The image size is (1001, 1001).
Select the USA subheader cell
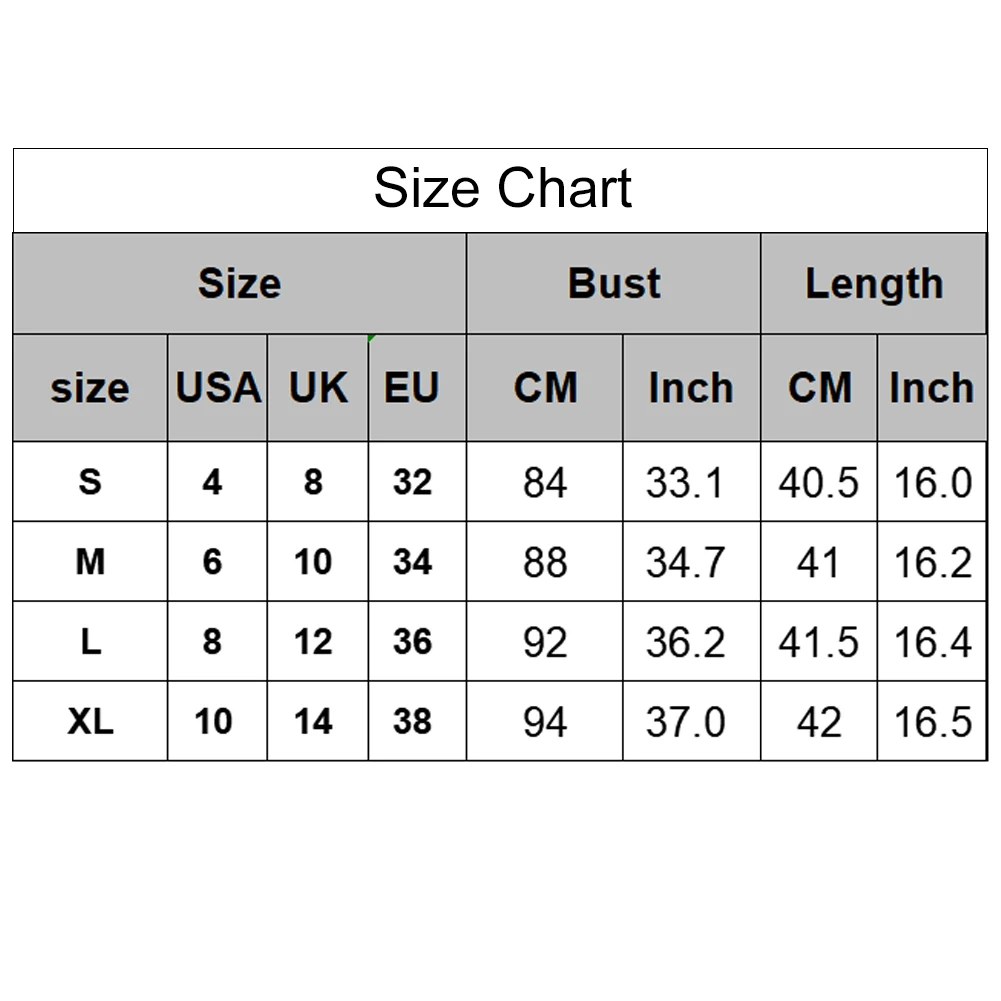click(217, 388)
